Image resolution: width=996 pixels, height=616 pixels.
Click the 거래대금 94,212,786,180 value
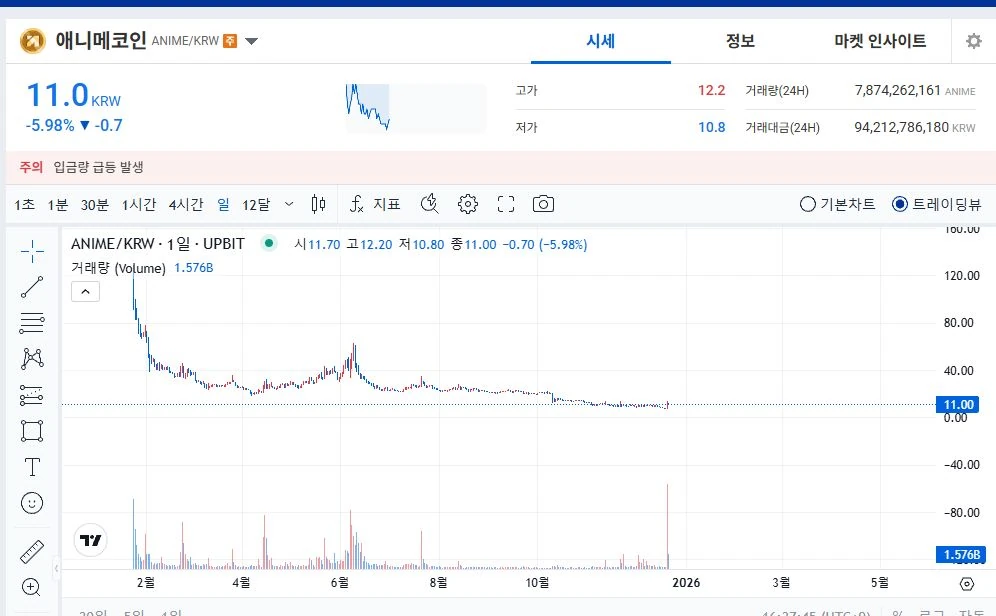click(901, 127)
